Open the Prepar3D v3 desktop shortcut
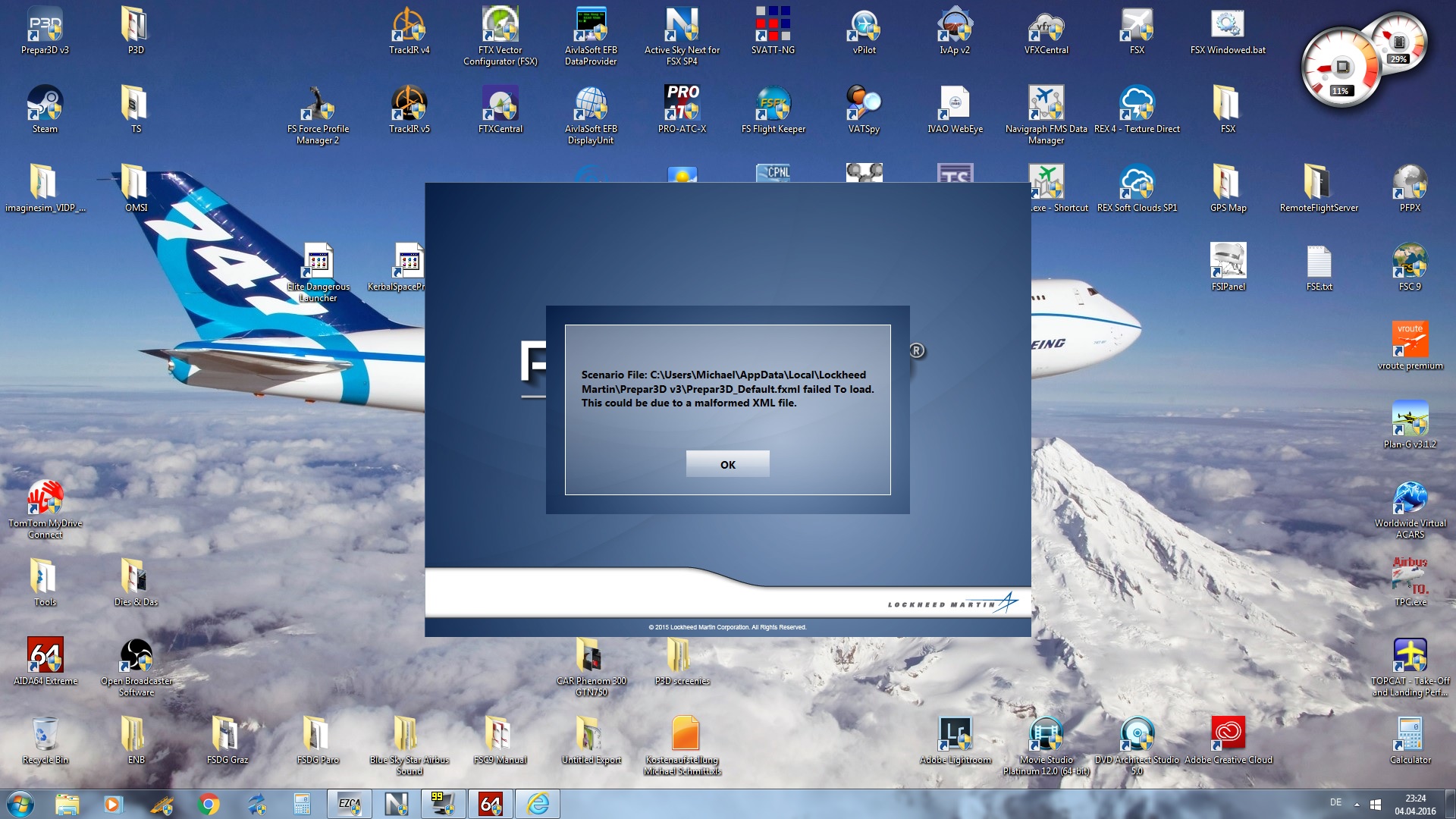The image size is (1456, 819). click(x=45, y=30)
